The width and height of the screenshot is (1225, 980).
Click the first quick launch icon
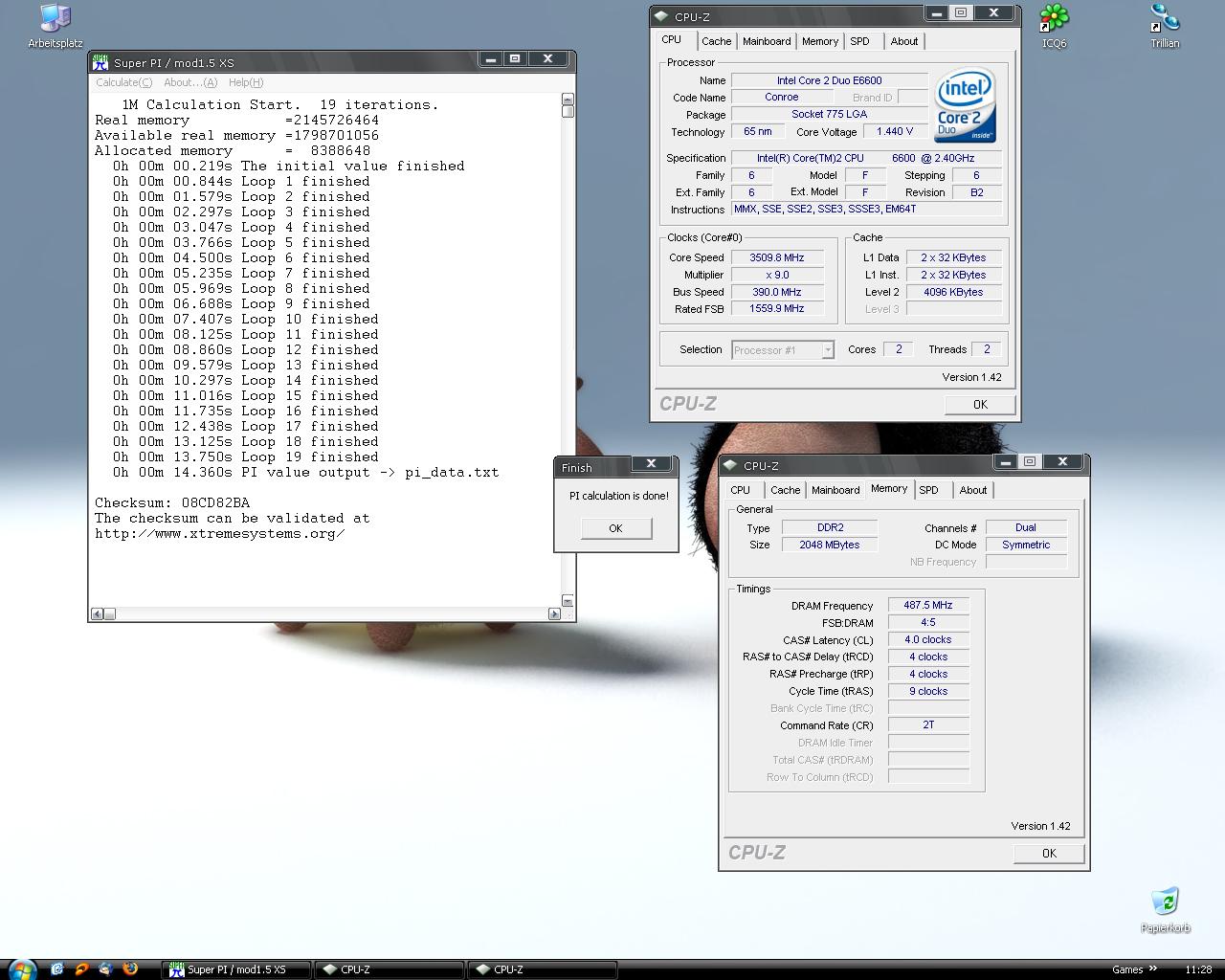[x=56, y=969]
